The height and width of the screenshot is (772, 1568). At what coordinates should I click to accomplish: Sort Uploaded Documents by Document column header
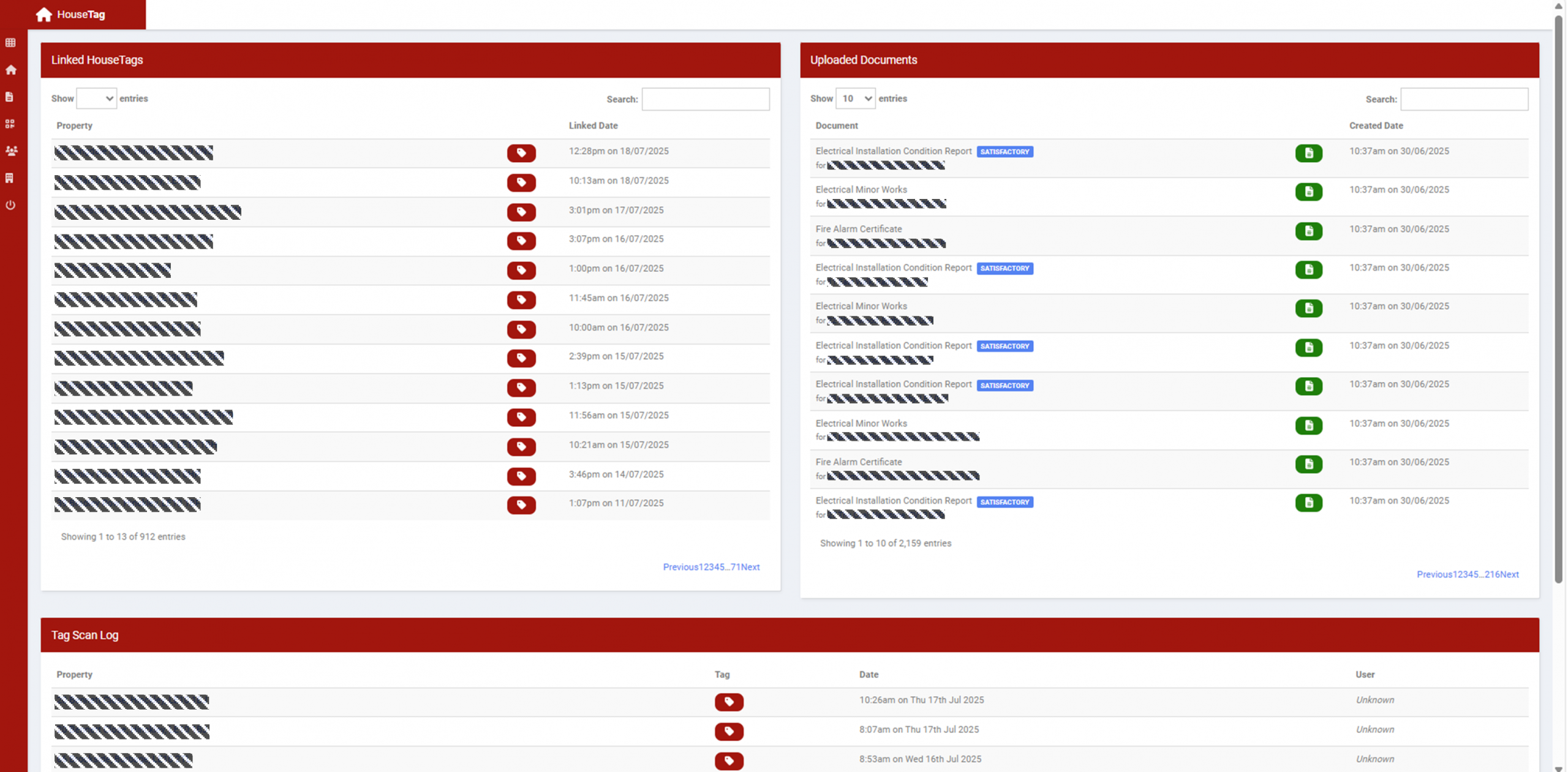[x=836, y=126]
